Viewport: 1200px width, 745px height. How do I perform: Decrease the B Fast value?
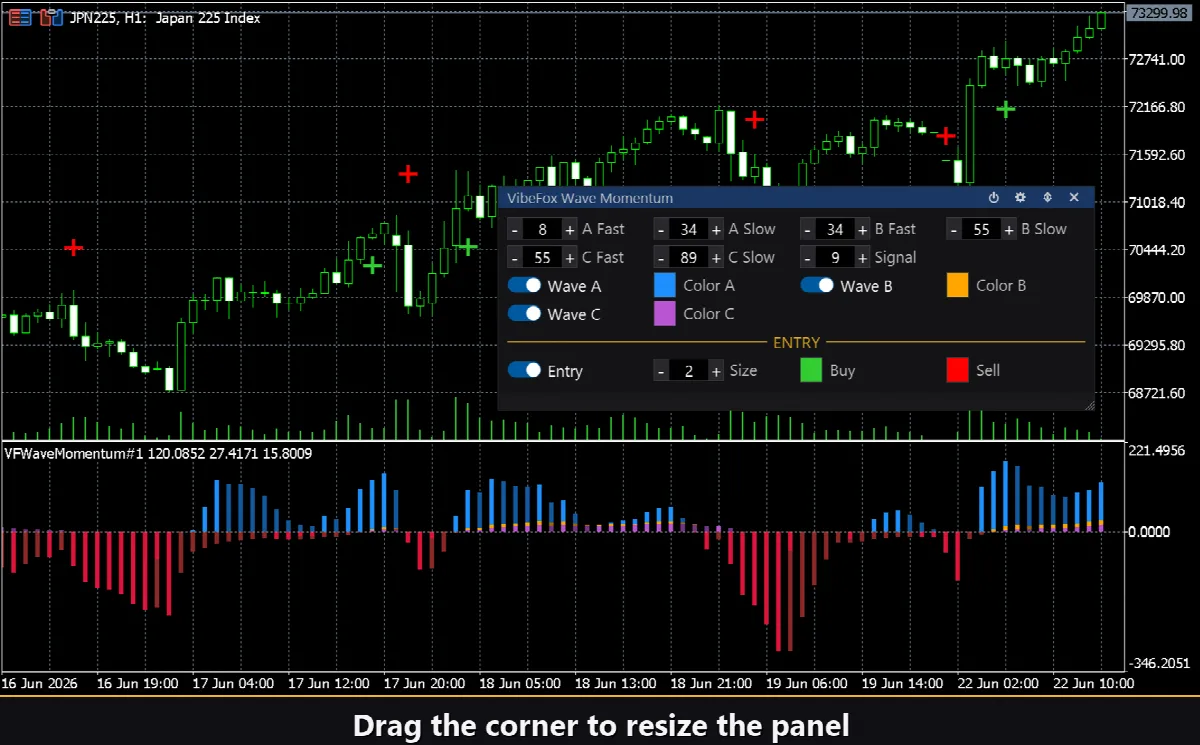coord(807,230)
